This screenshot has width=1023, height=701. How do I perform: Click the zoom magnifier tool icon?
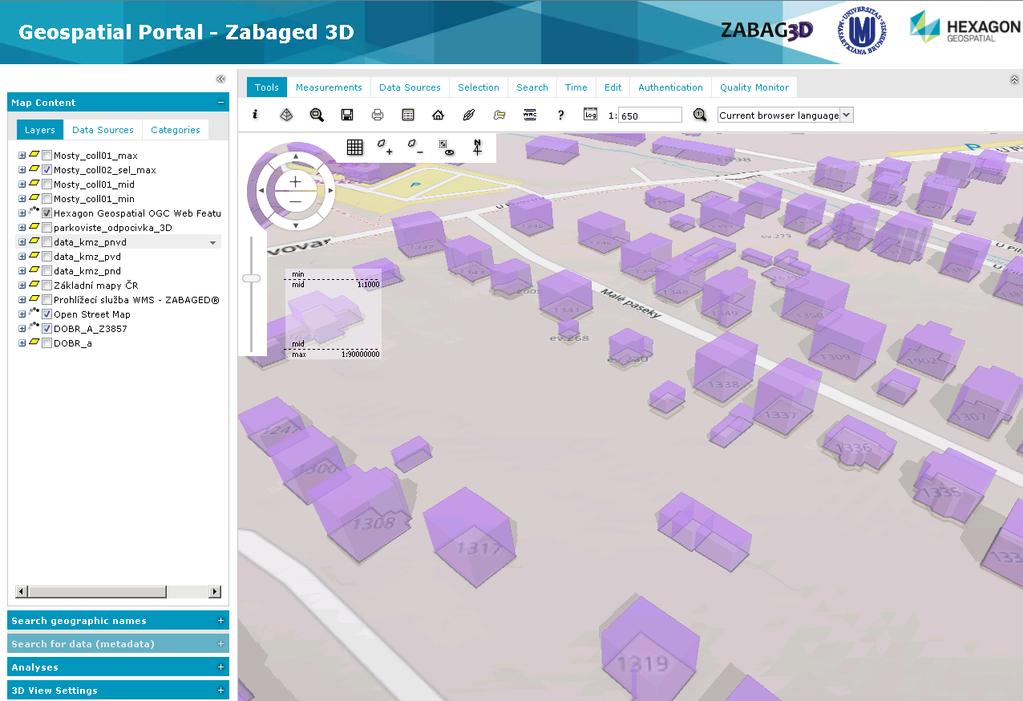point(316,115)
